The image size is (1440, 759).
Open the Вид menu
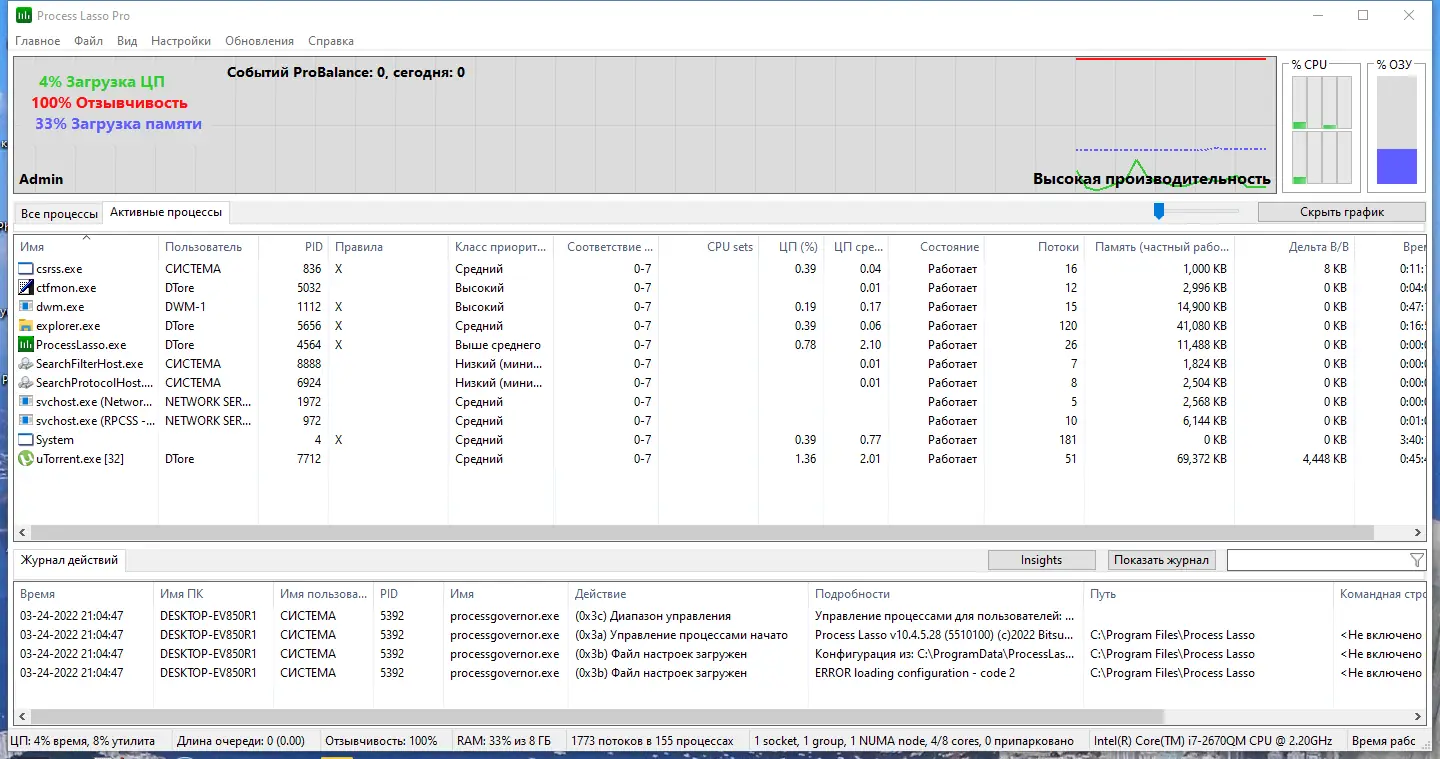click(126, 41)
